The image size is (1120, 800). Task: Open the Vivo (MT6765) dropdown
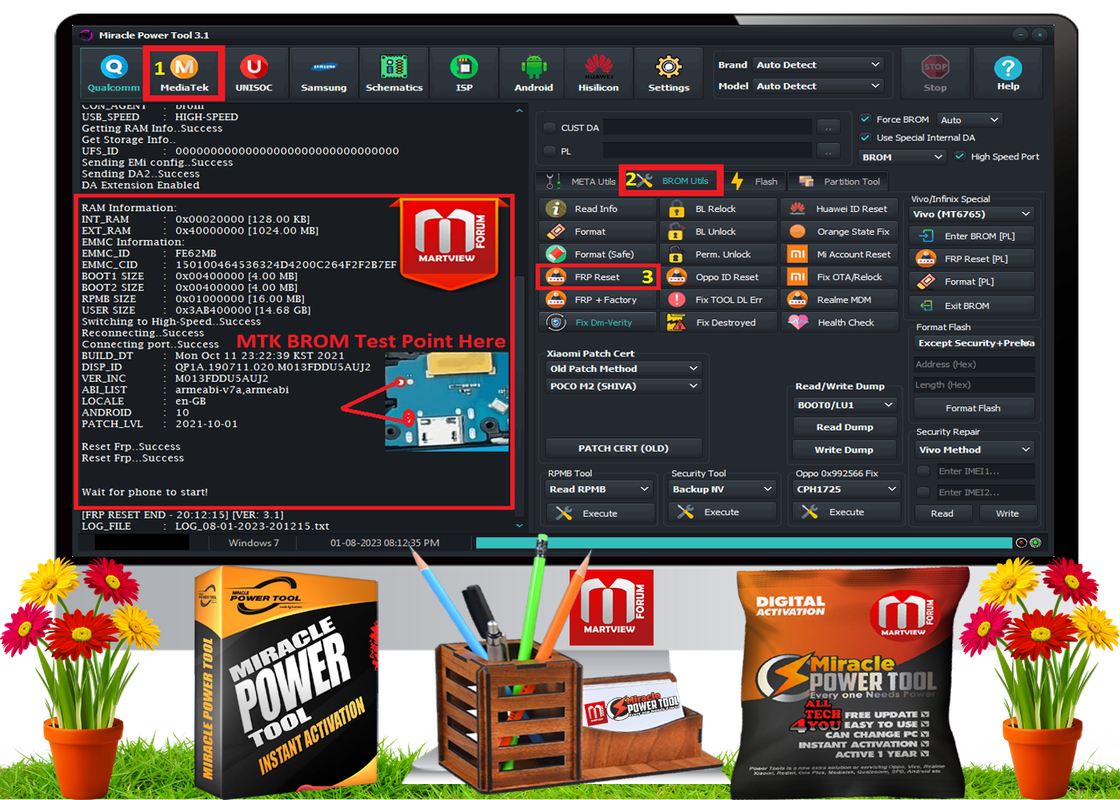971,214
